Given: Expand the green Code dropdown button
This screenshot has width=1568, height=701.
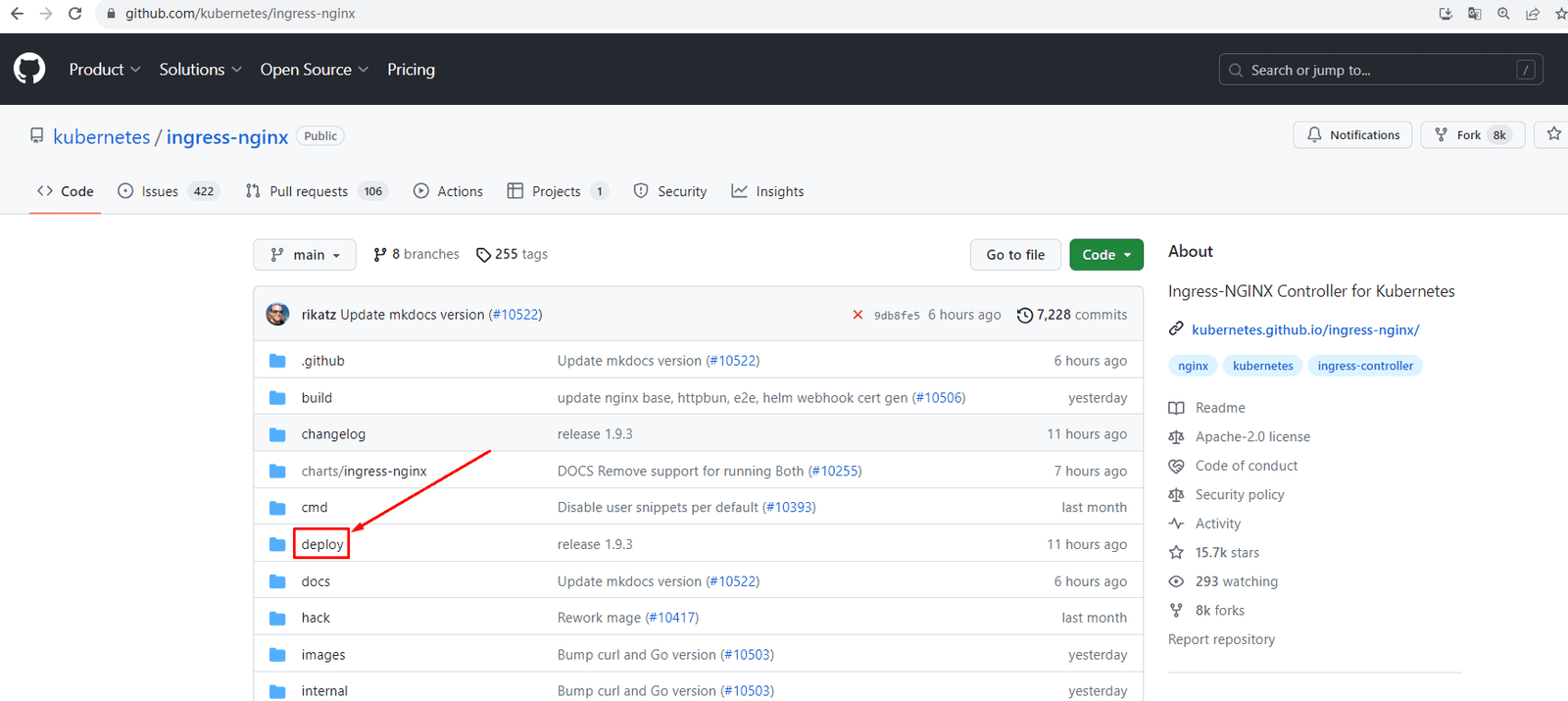Looking at the screenshot, I should 1106,255.
